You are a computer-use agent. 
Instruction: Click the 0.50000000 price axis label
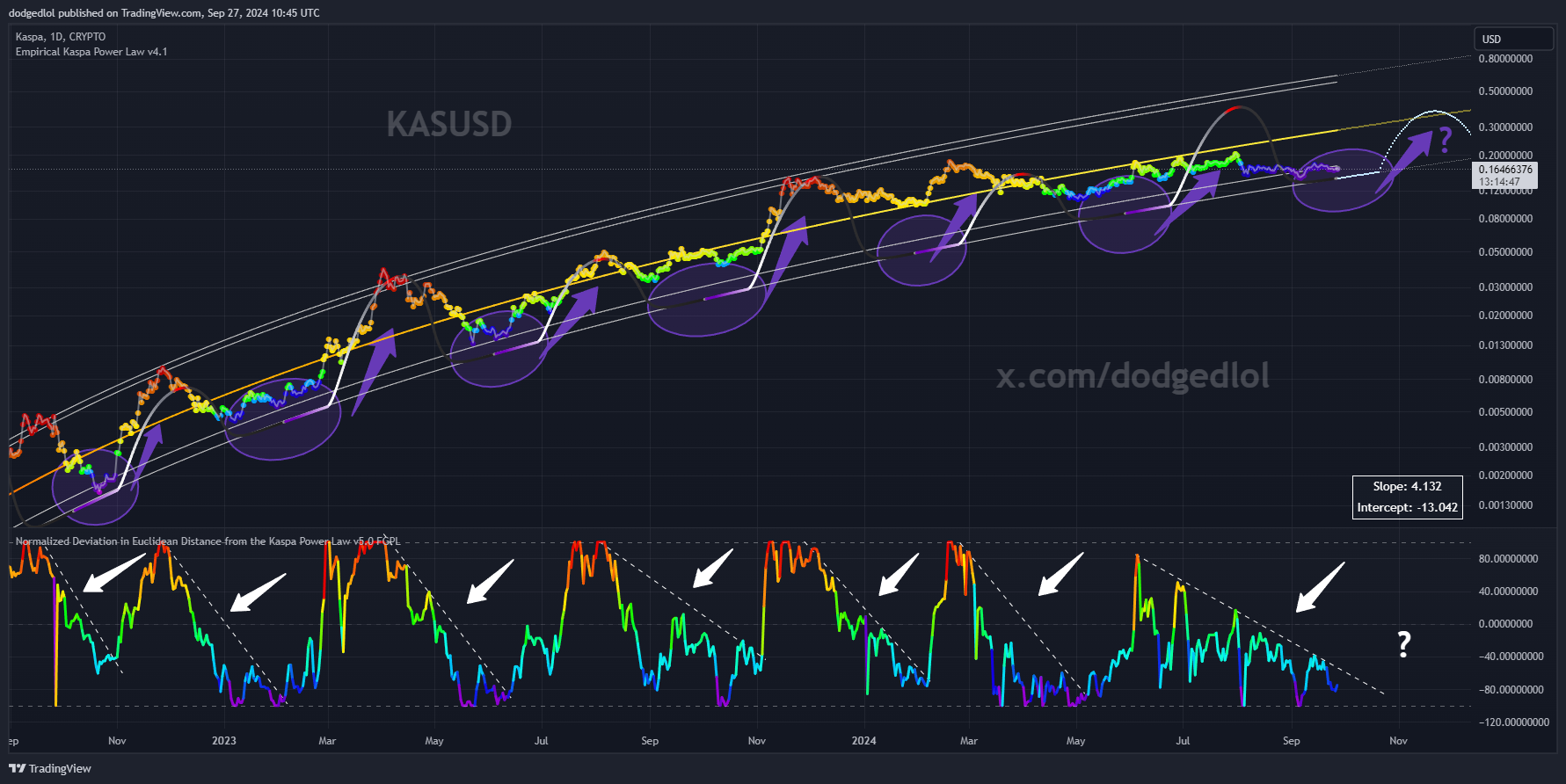click(1505, 91)
